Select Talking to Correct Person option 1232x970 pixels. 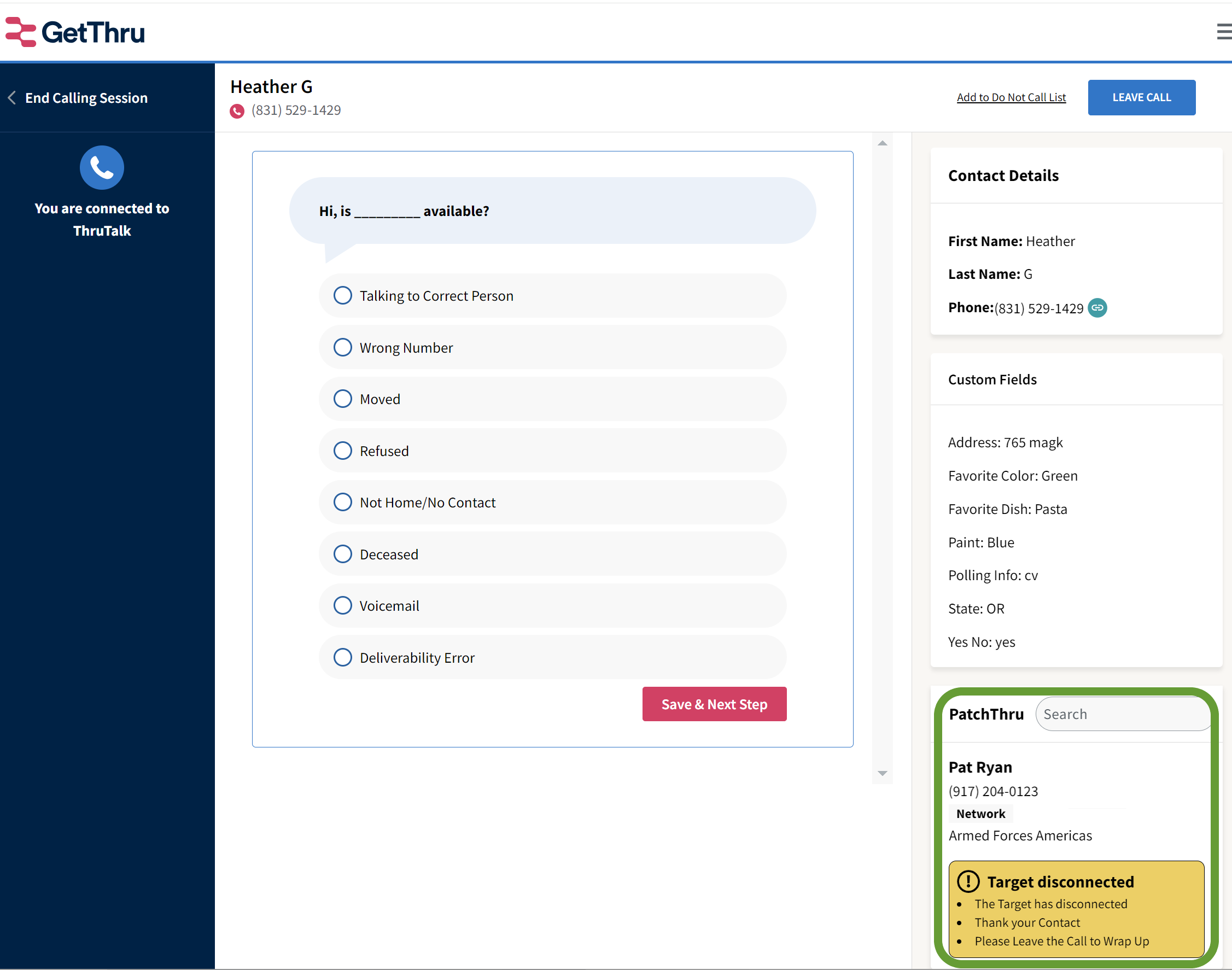(x=342, y=295)
